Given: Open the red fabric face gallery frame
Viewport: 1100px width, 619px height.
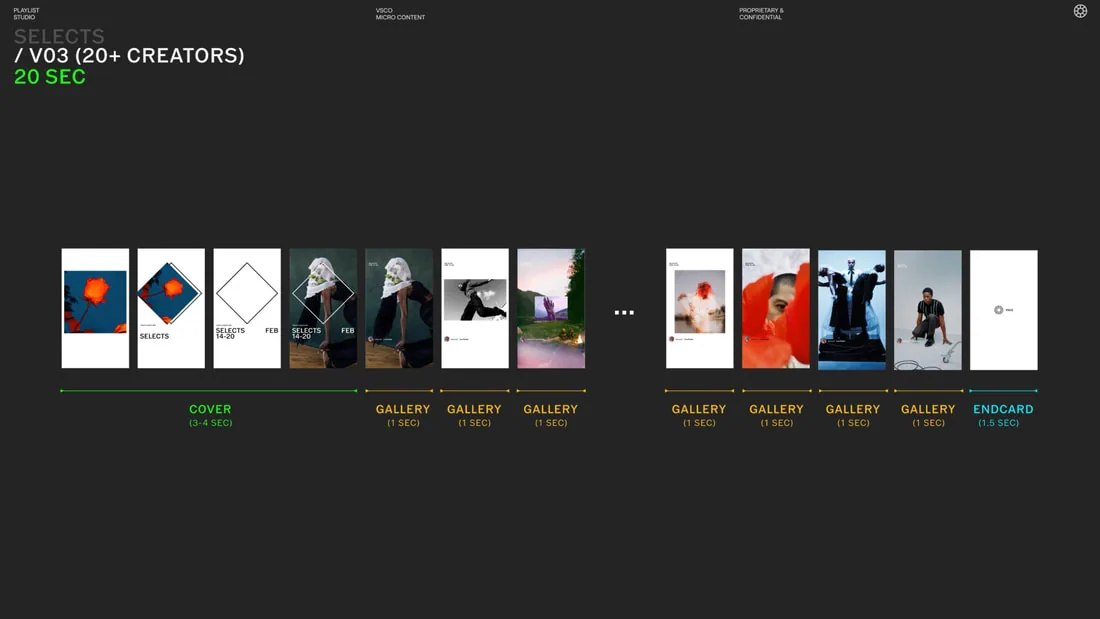Looking at the screenshot, I should point(776,308).
